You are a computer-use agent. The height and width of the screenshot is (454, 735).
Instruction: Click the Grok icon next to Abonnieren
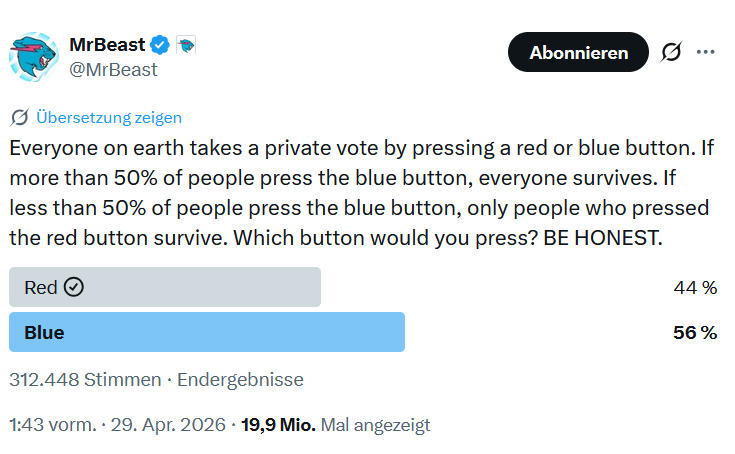click(672, 52)
